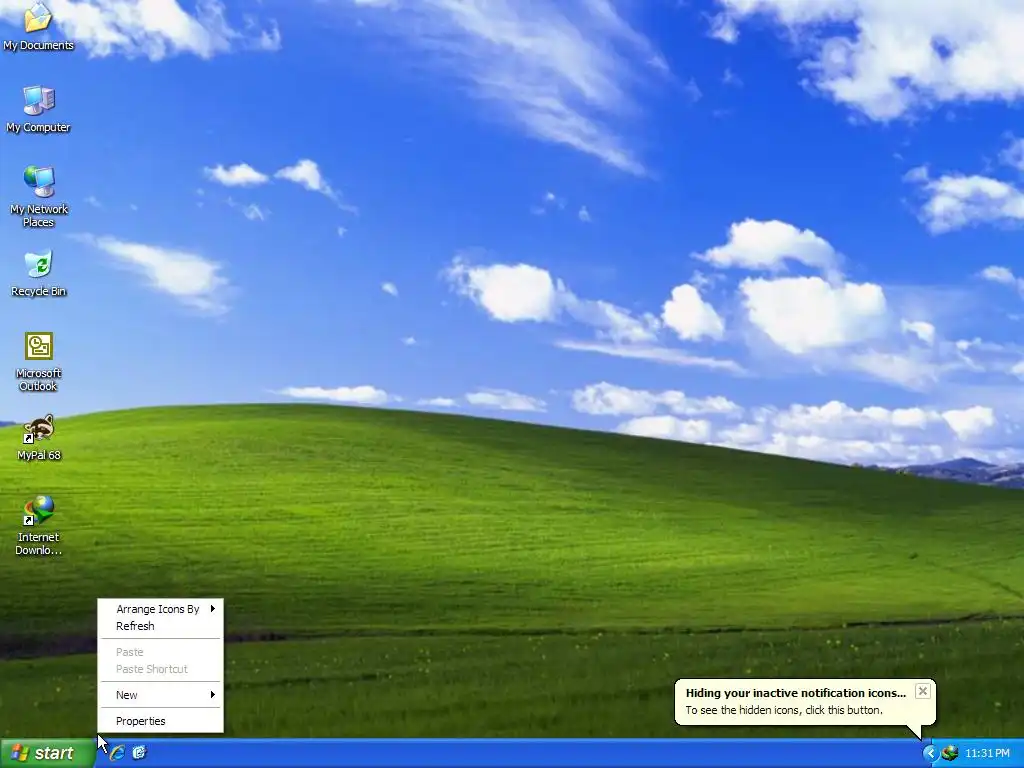
Task: Select the MyPal 68 browser shortcut
Action: pos(39,438)
